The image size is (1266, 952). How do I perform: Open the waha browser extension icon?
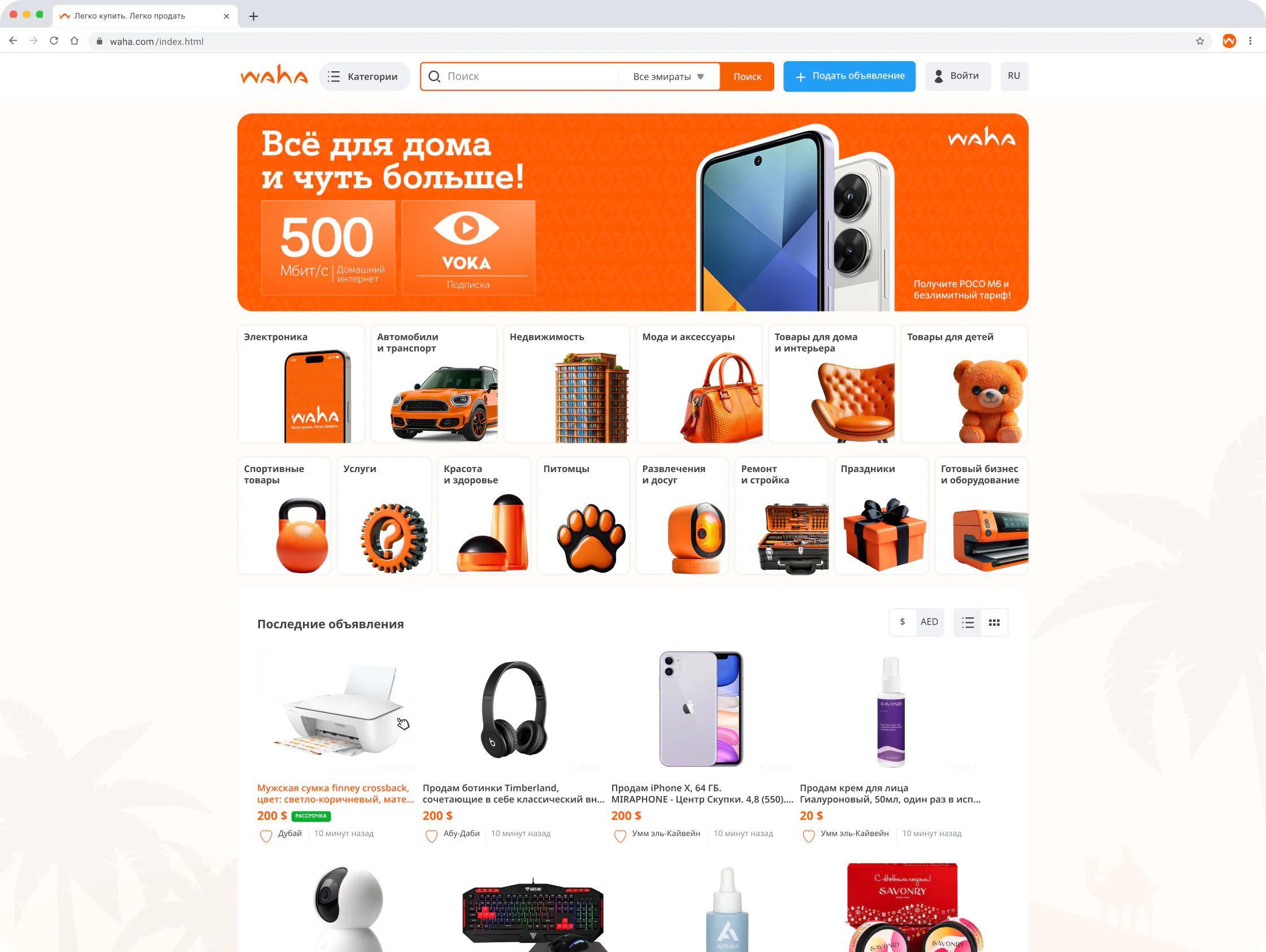click(x=1229, y=41)
